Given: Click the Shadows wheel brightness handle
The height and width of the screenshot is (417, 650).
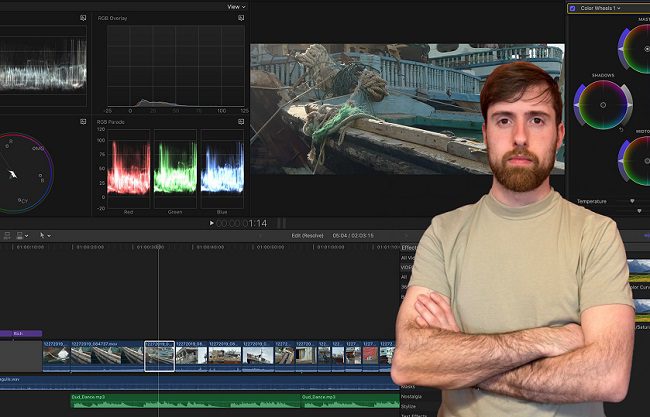Looking at the screenshot, I should tap(629, 105).
